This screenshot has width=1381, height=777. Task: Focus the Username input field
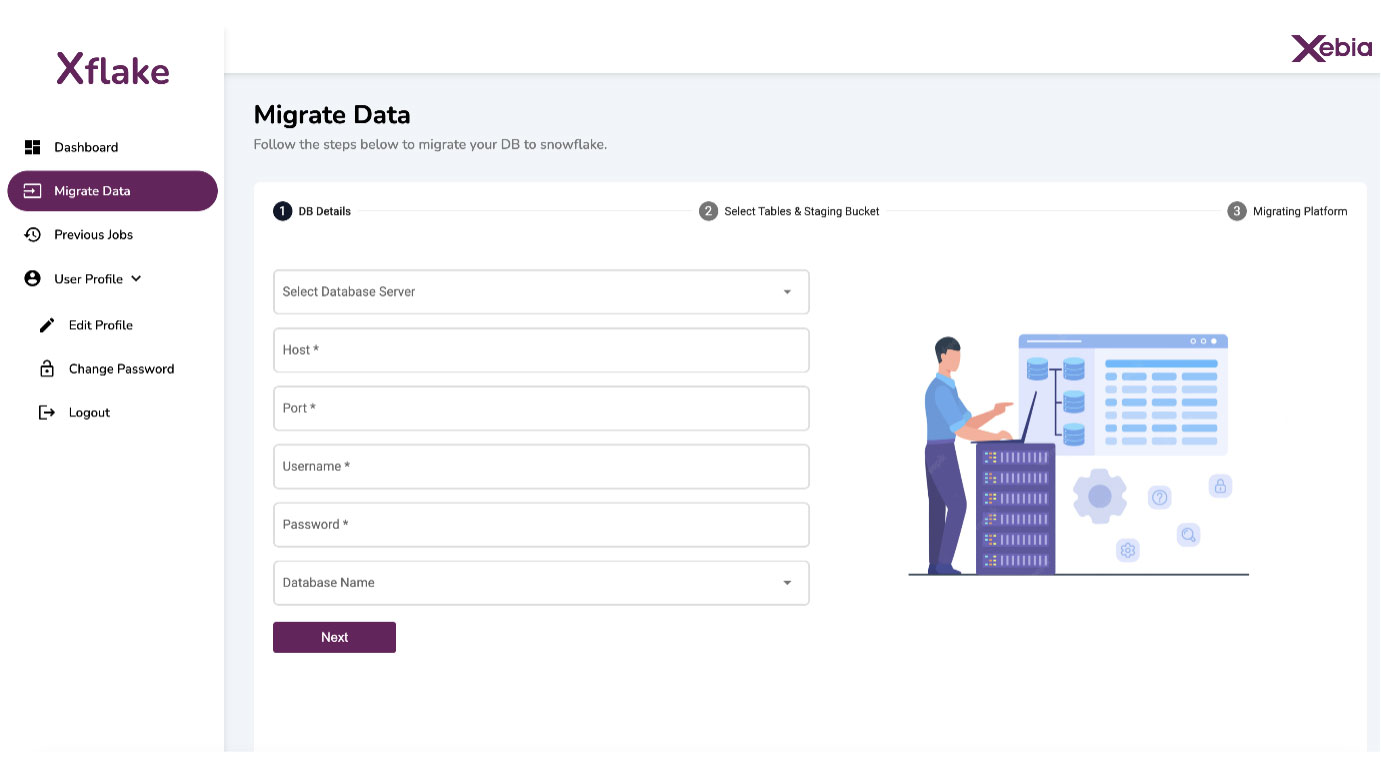541,466
